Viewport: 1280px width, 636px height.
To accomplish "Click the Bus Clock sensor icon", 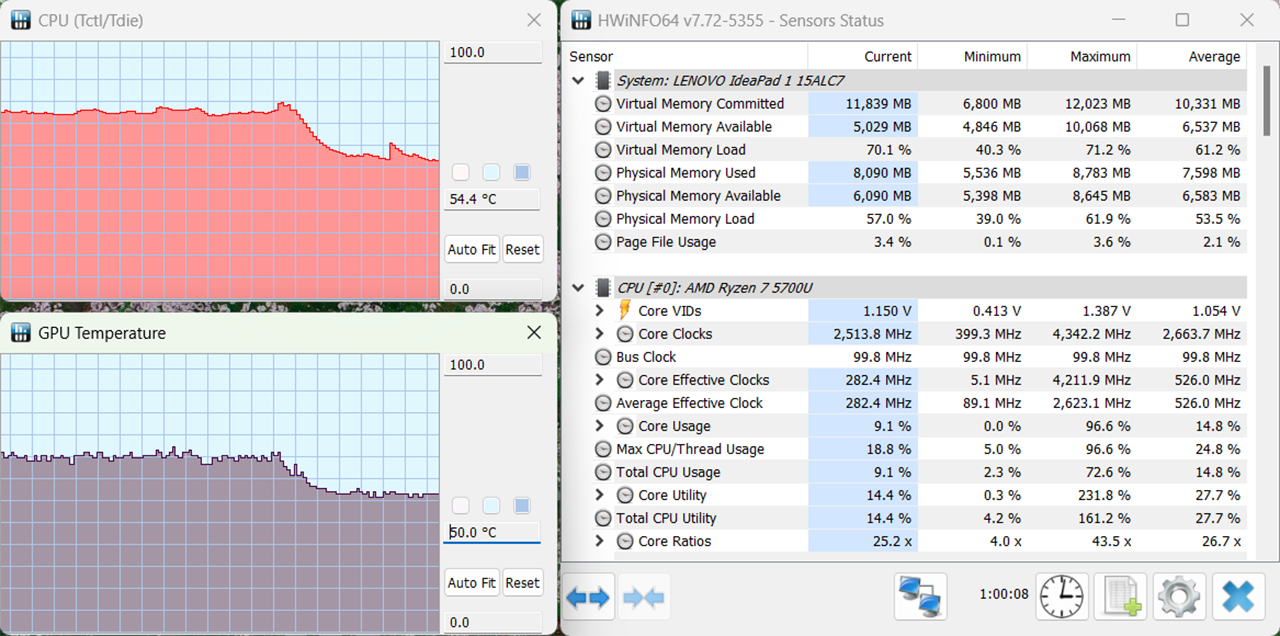I will [x=603, y=357].
